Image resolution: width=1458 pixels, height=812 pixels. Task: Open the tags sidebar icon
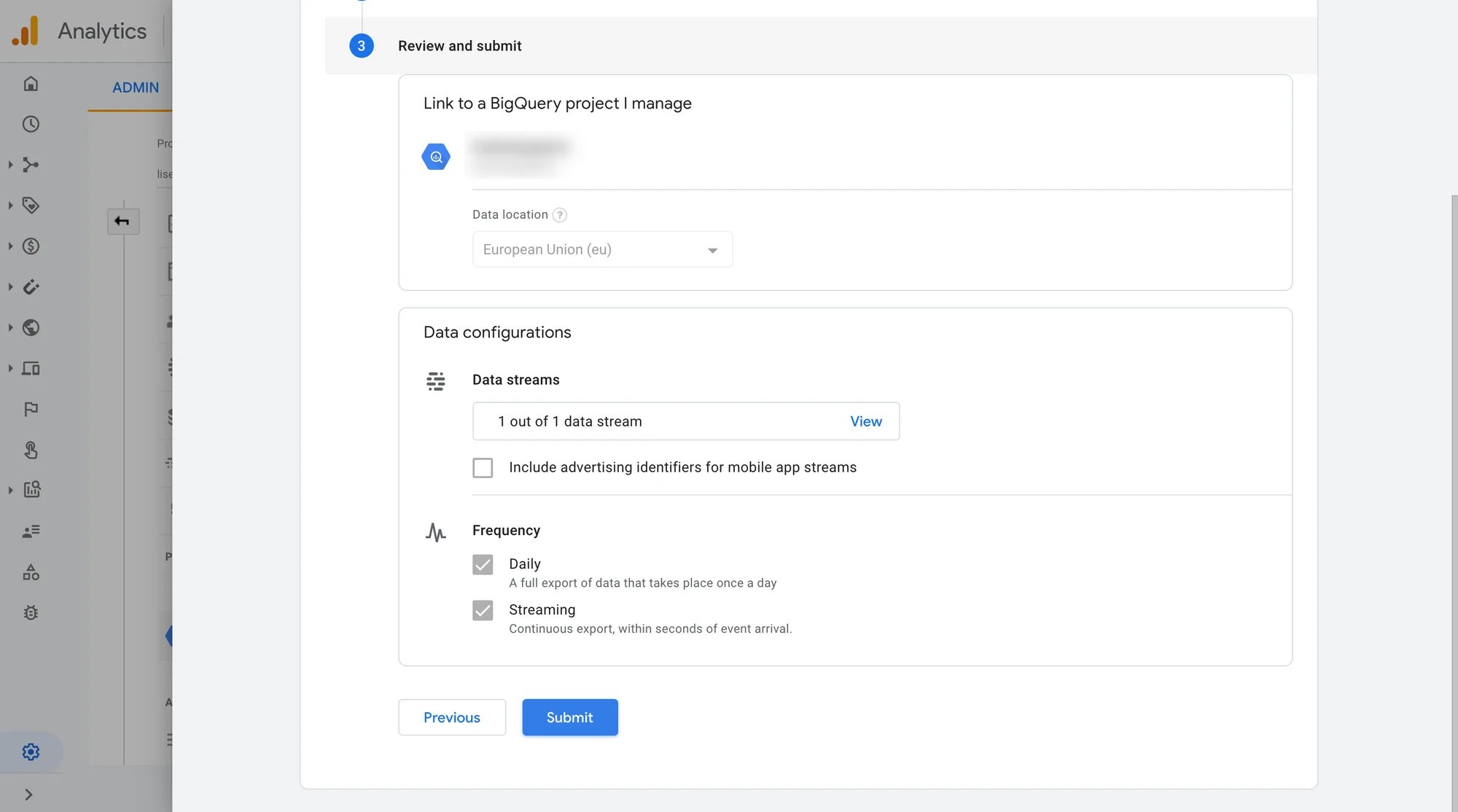31,206
